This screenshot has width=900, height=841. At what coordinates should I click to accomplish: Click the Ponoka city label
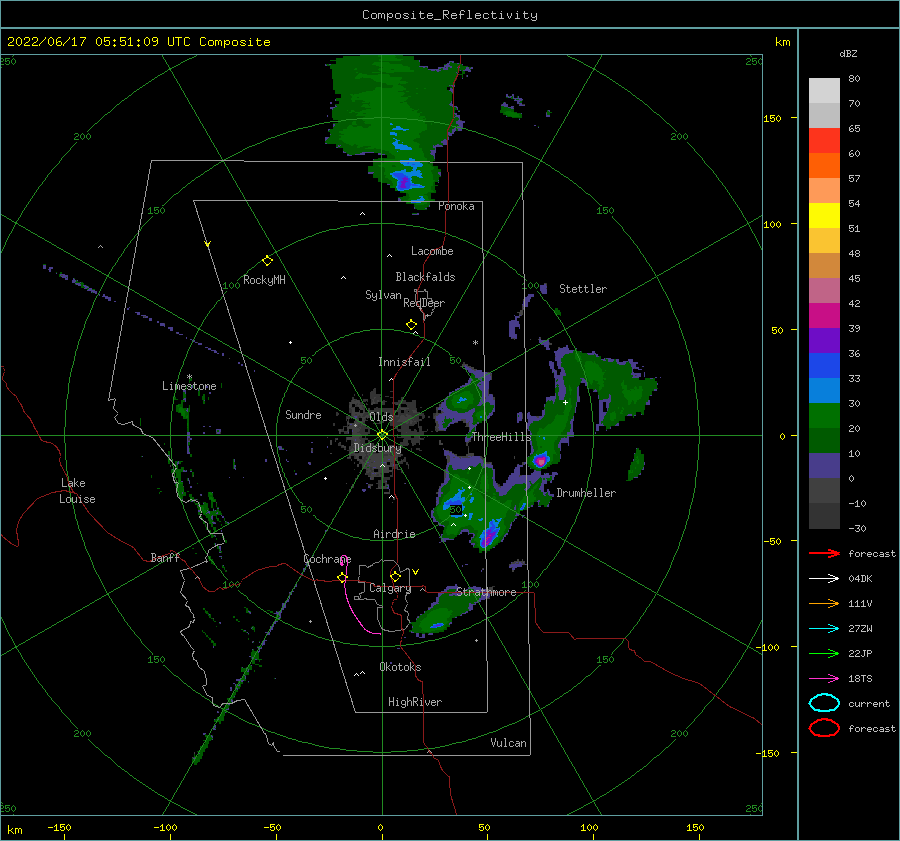456,206
